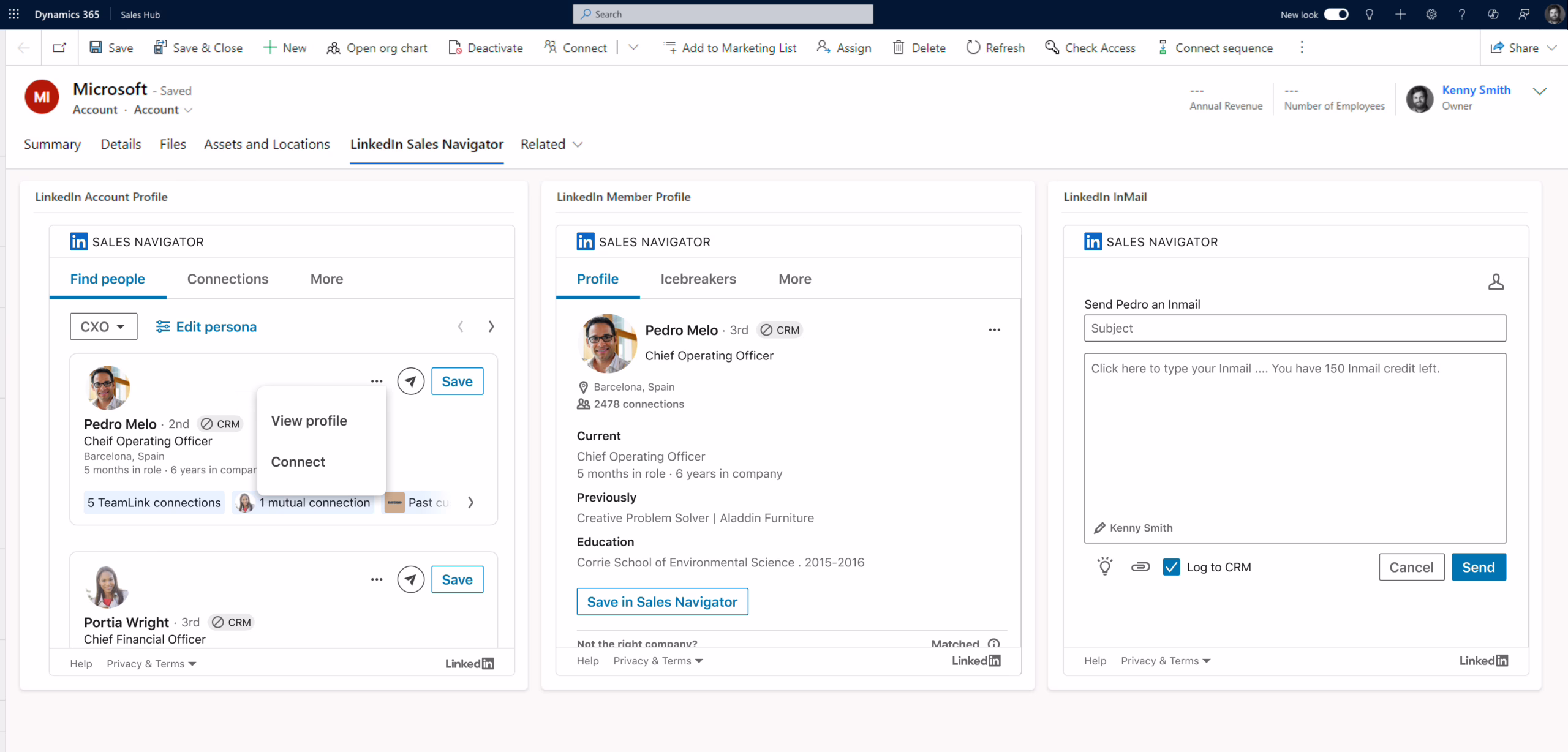Viewport: 1568px width, 752px height.
Task: Expand the header chevron next to the Owner field
Action: click(1539, 91)
